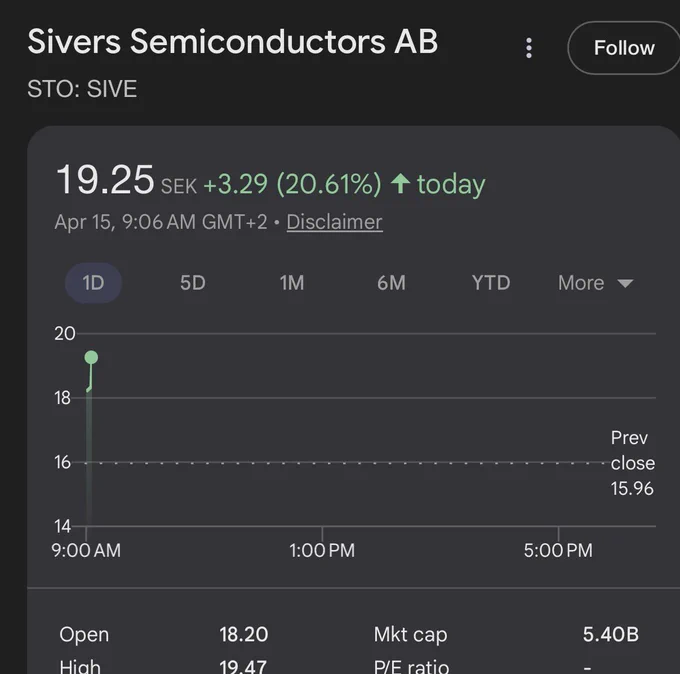Viewport: 680px width, 674px height.
Task: Click the Mkt cap 5.40B value
Action: pyautogui.click(x=611, y=635)
